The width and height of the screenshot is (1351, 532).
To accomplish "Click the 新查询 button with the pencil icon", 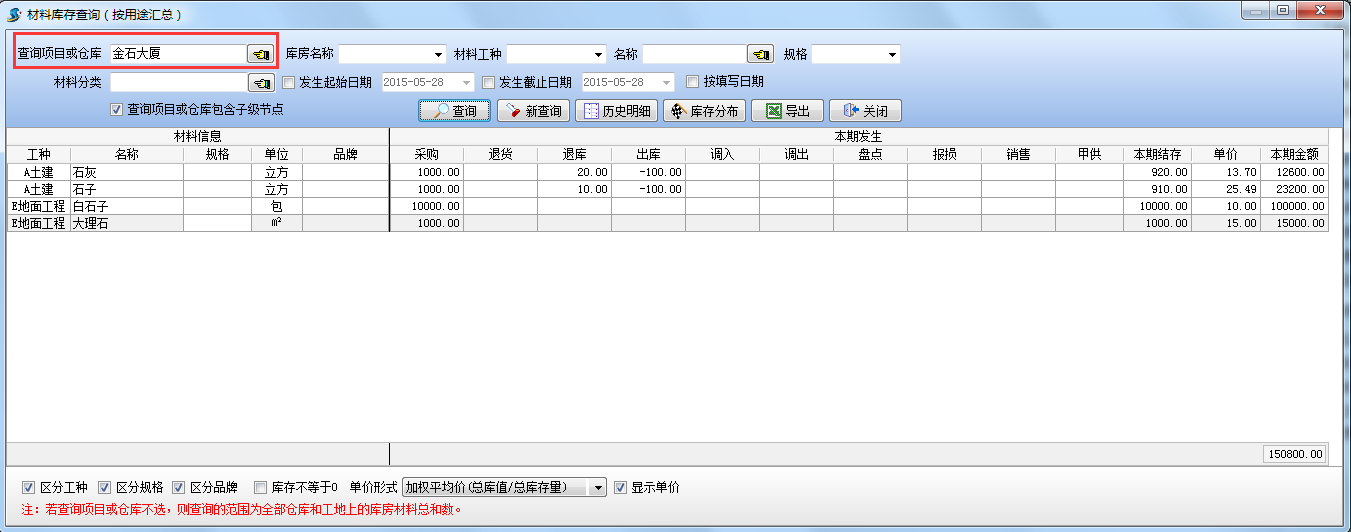I will 533,111.
